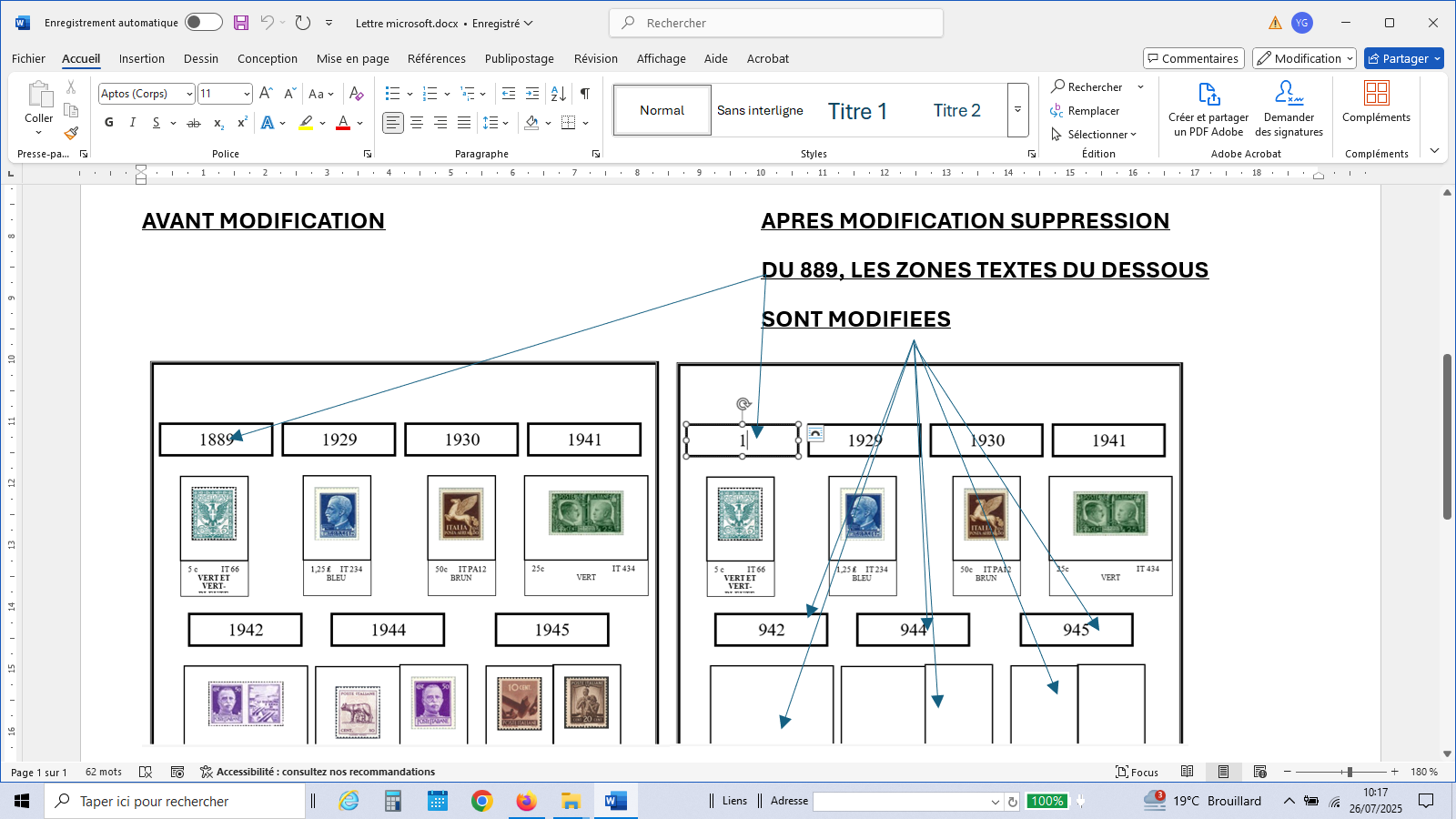The image size is (1456, 819).
Task: Center-align the text
Action: pyautogui.click(x=417, y=122)
